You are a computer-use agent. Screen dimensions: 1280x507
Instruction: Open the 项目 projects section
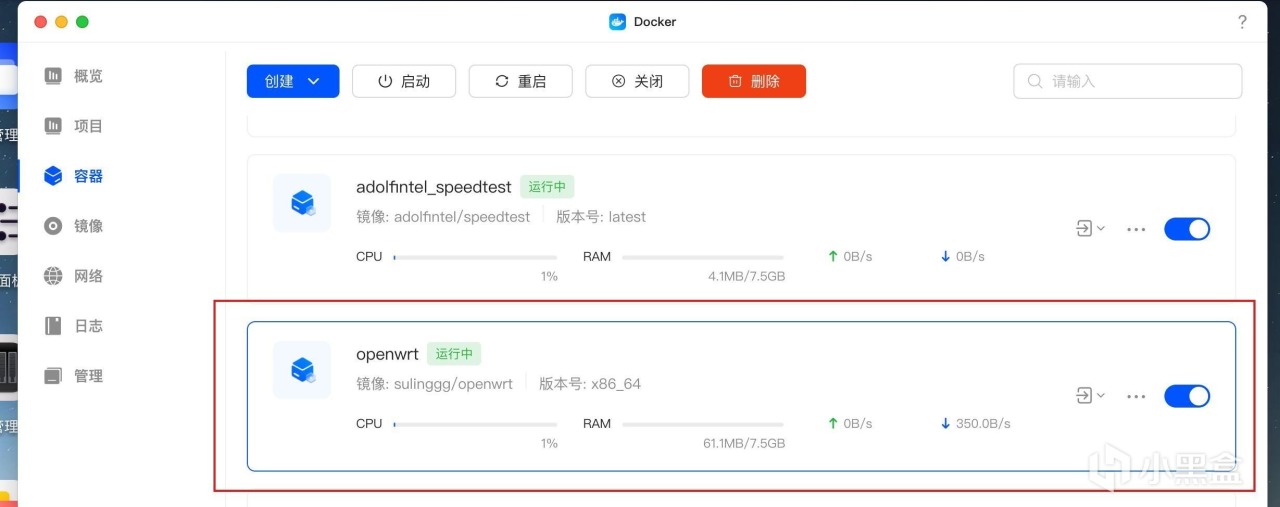[x=73, y=126]
